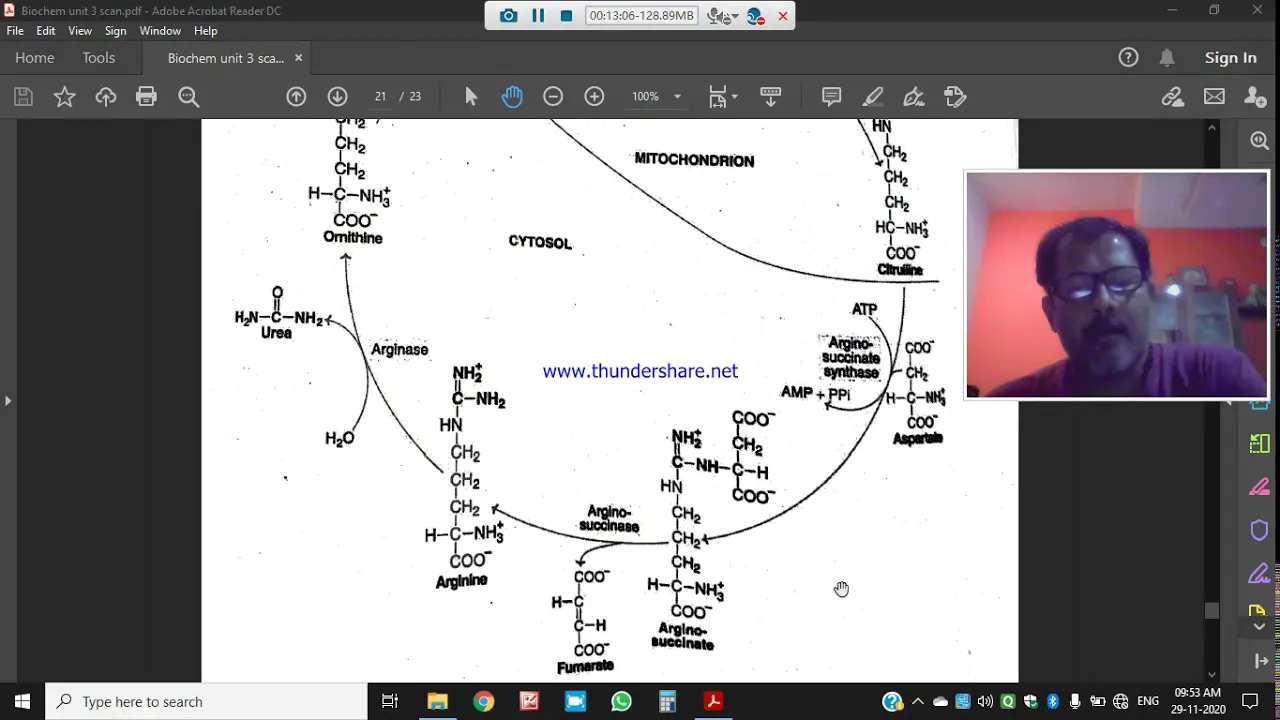Choose the arrow selection tool

(x=471, y=97)
